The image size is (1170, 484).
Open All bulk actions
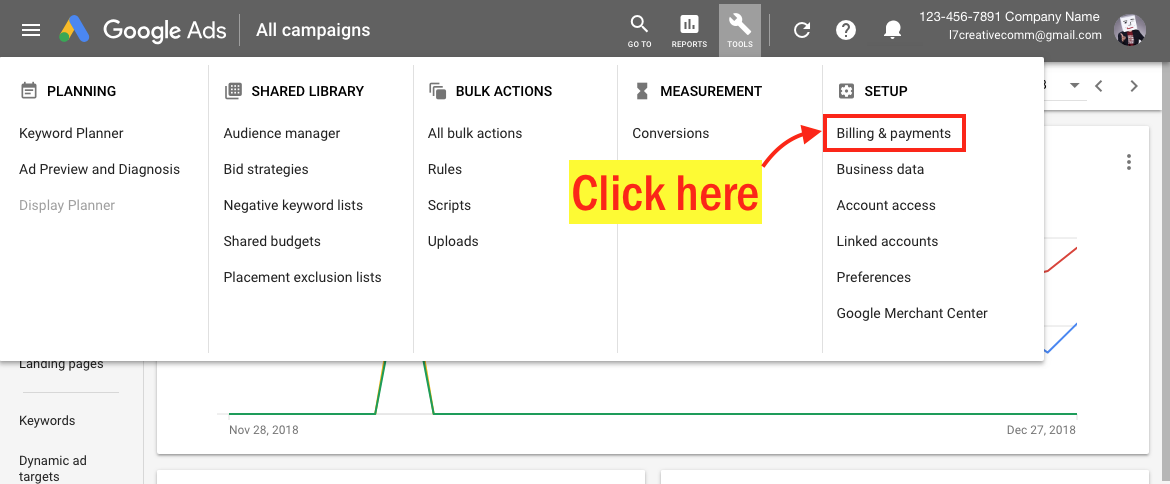(x=475, y=133)
